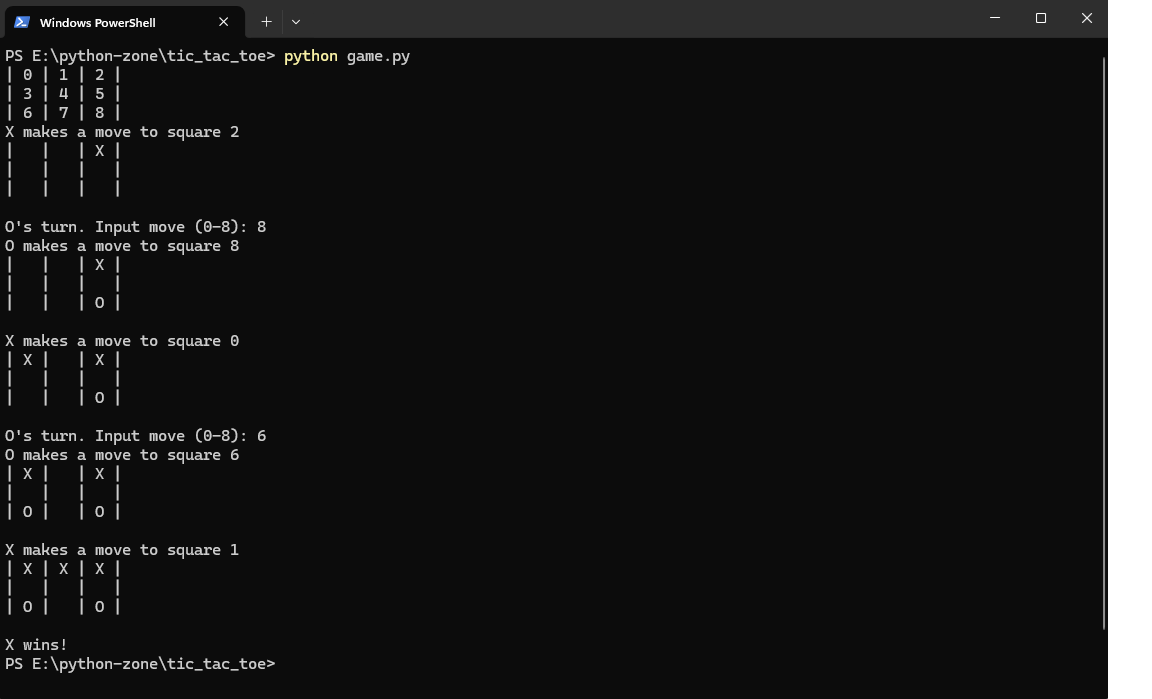The image size is (1152, 699).
Task: Click the PowerShell icon in the tab
Action: coord(21,22)
